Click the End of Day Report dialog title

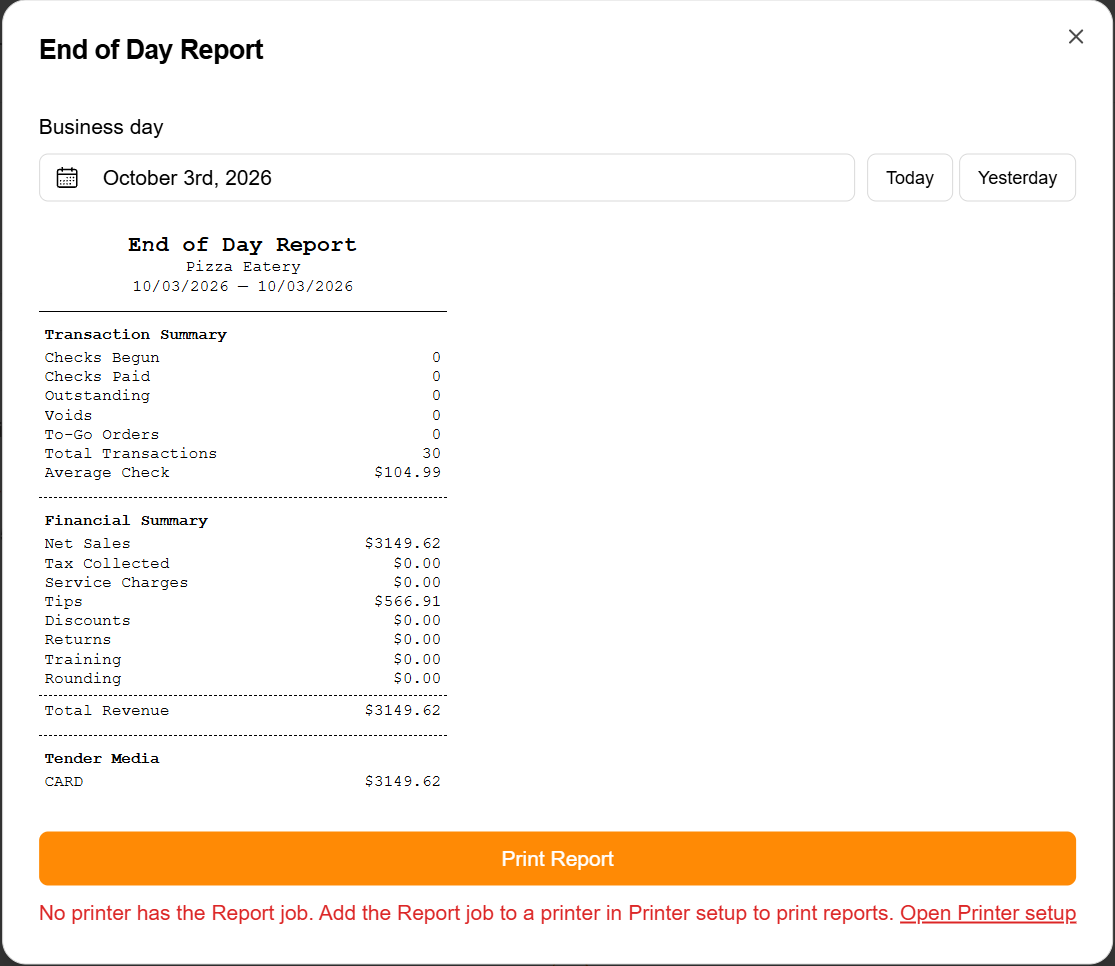point(151,50)
